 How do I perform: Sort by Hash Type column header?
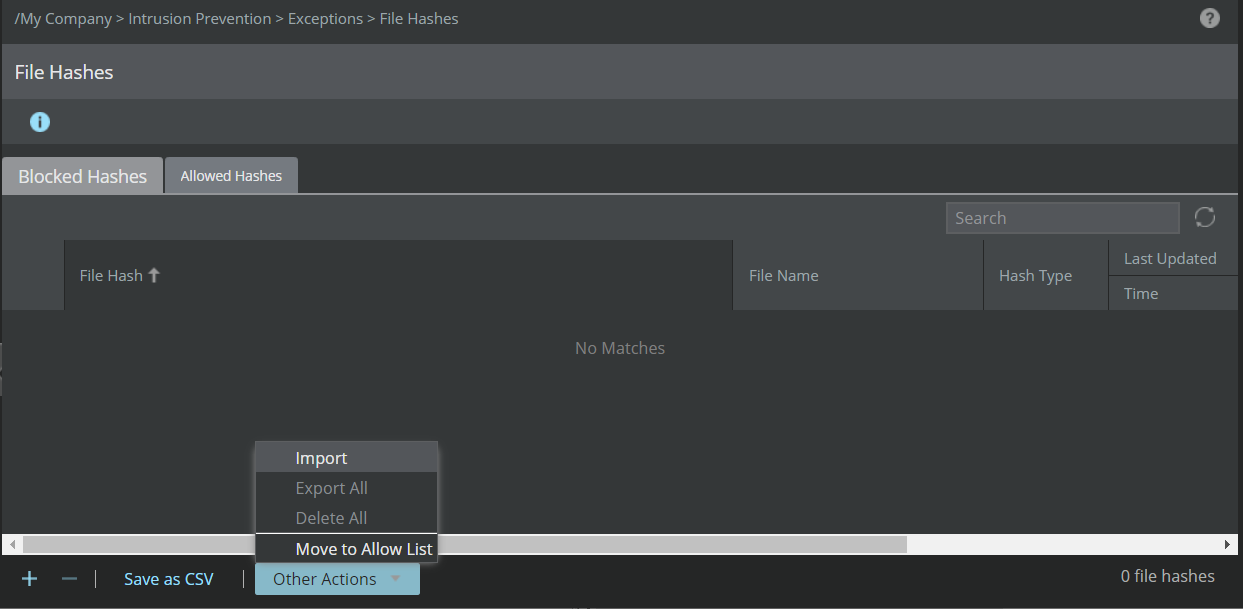(x=1046, y=275)
